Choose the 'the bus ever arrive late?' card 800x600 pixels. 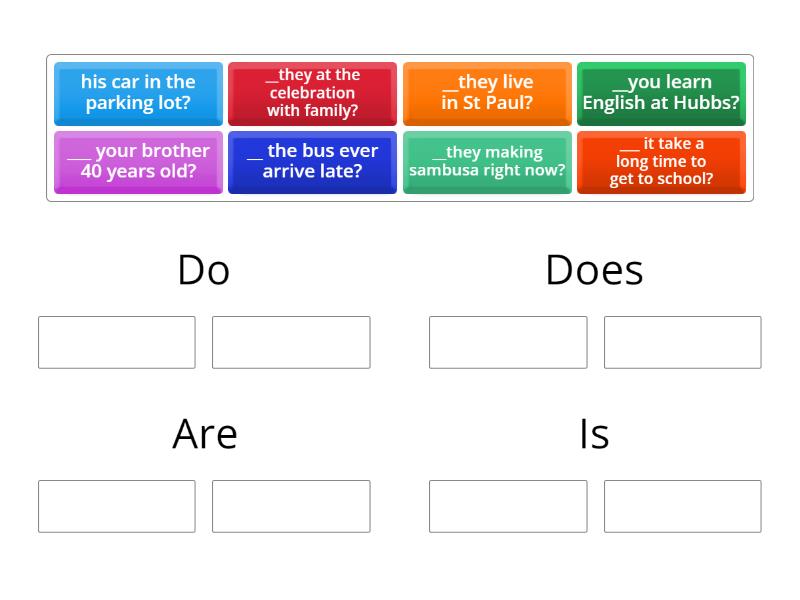312,162
